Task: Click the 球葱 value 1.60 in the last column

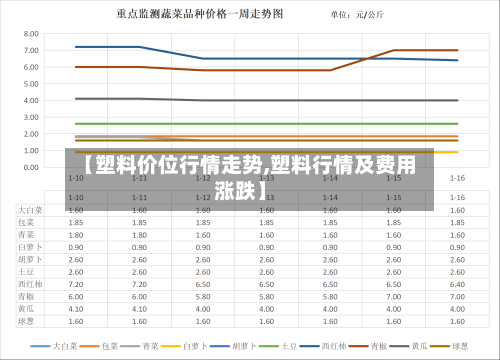Action: tap(457, 322)
